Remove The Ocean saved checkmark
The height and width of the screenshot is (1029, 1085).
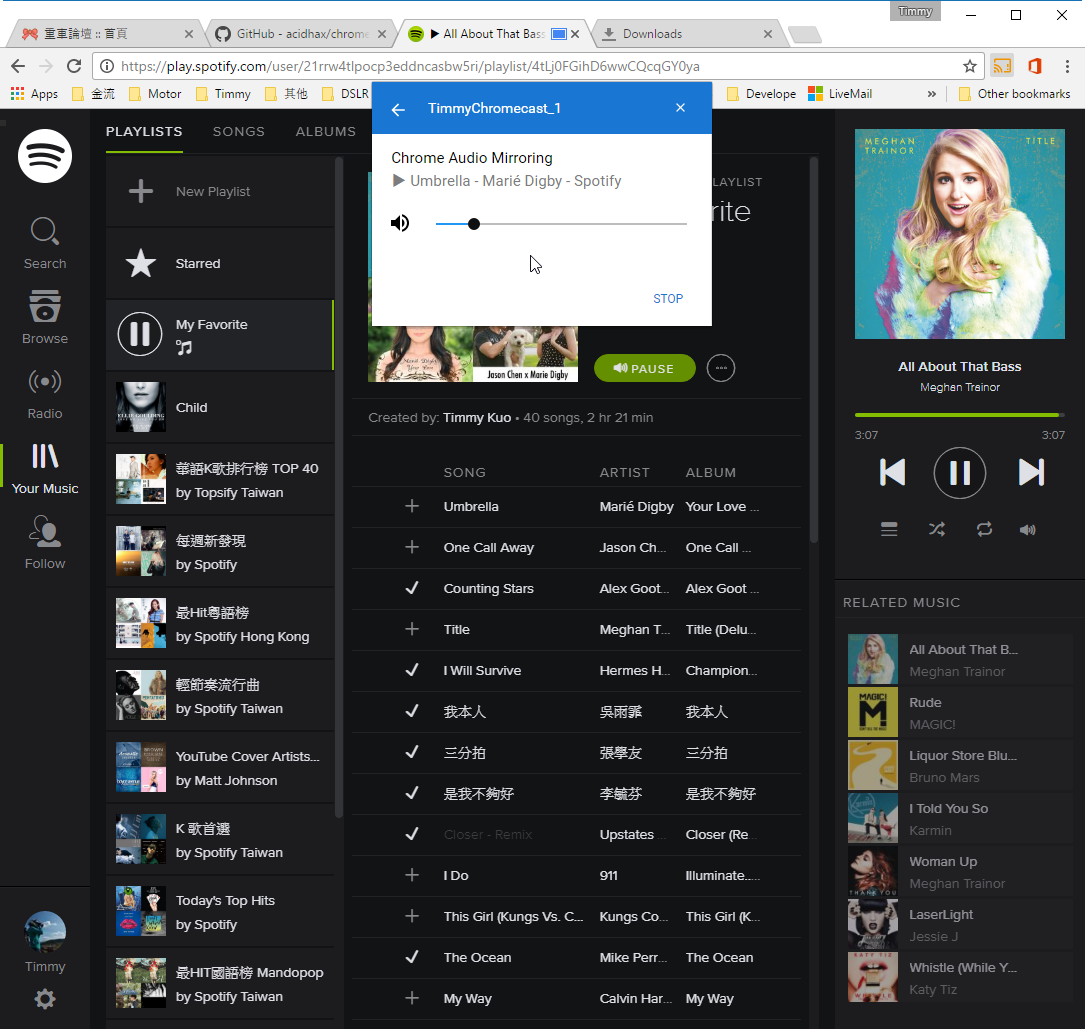coord(412,957)
